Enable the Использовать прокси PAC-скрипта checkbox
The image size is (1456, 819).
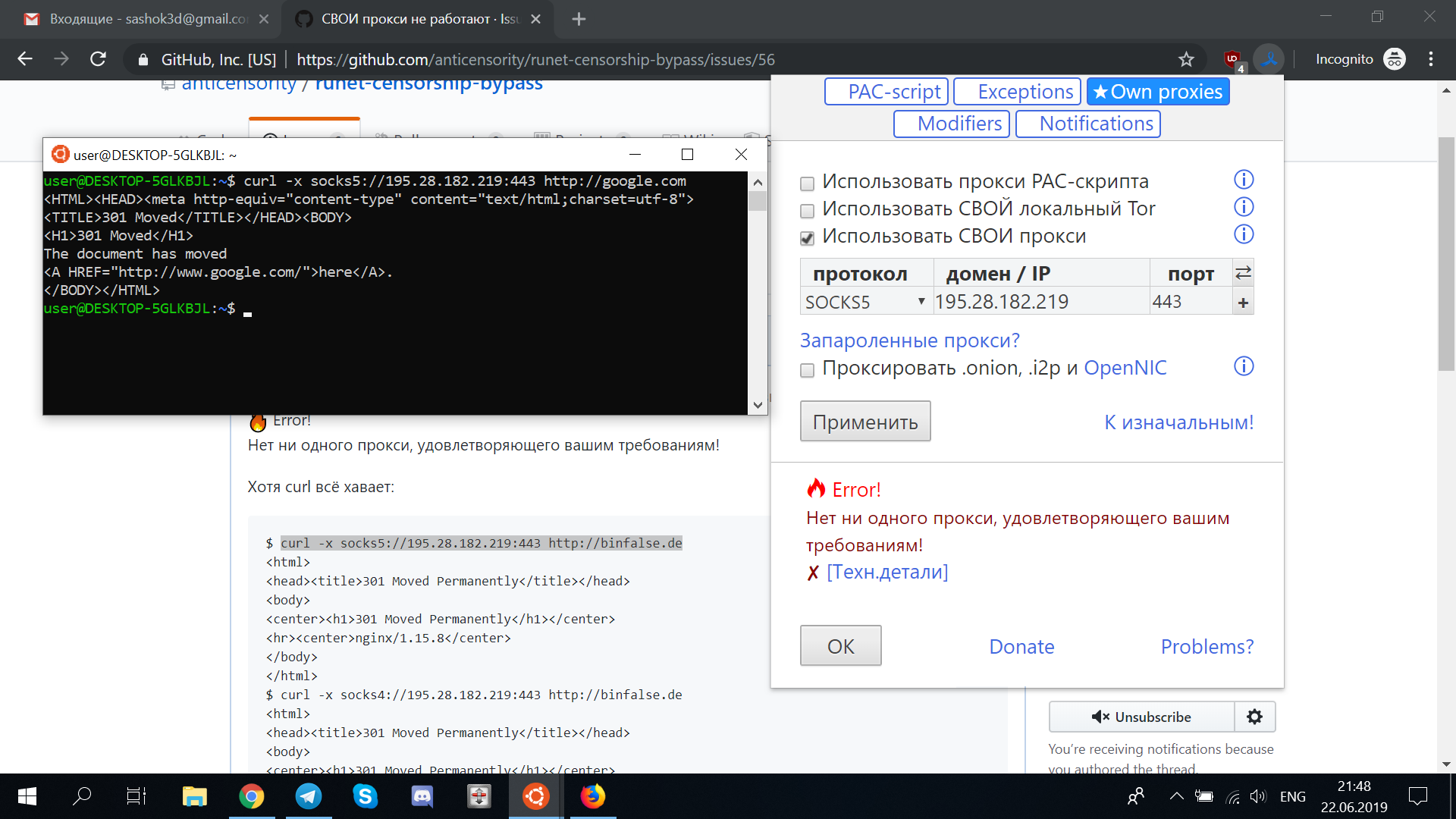(807, 184)
